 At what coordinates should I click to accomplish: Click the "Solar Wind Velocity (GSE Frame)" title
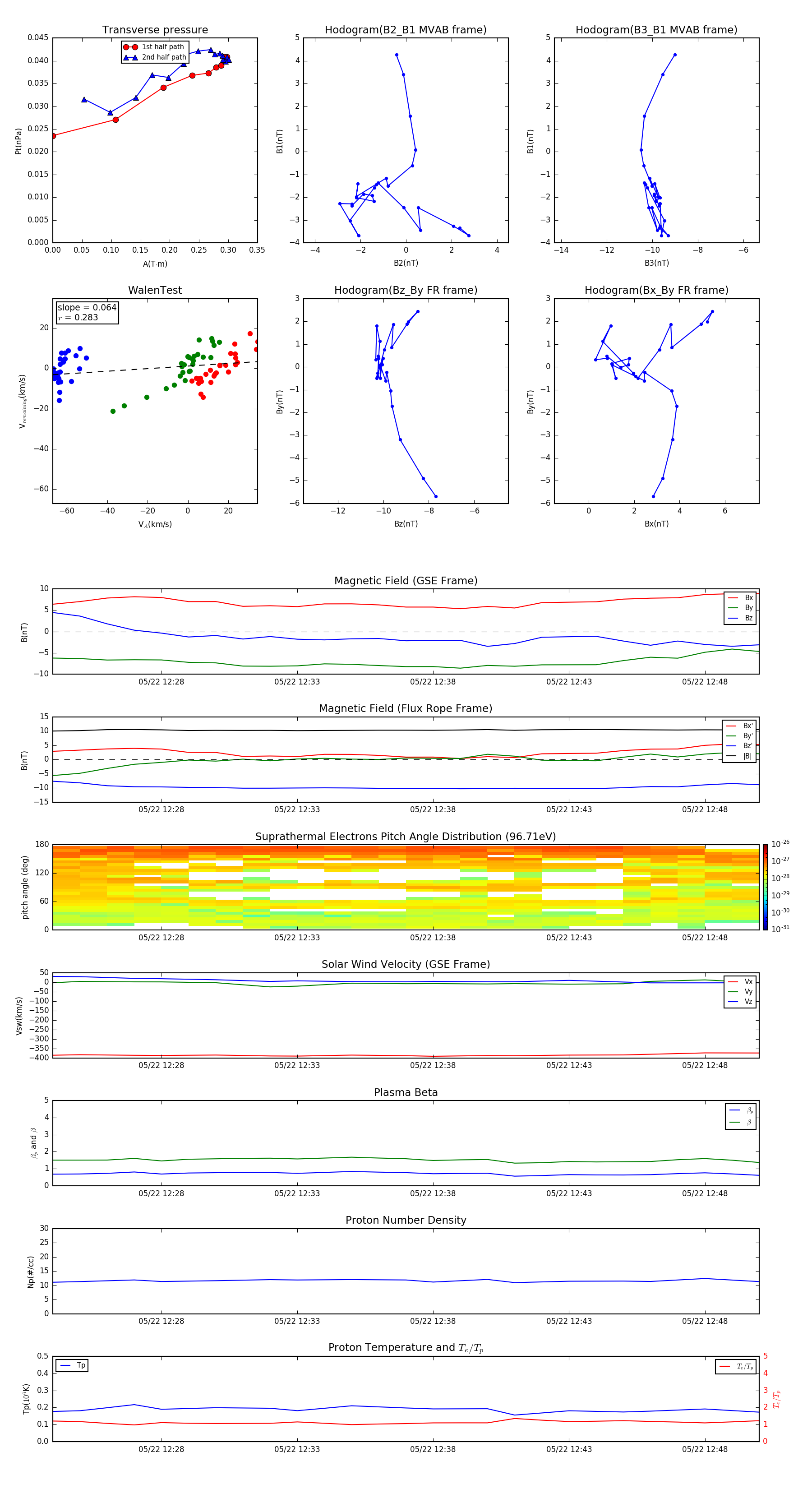click(406, 965)
